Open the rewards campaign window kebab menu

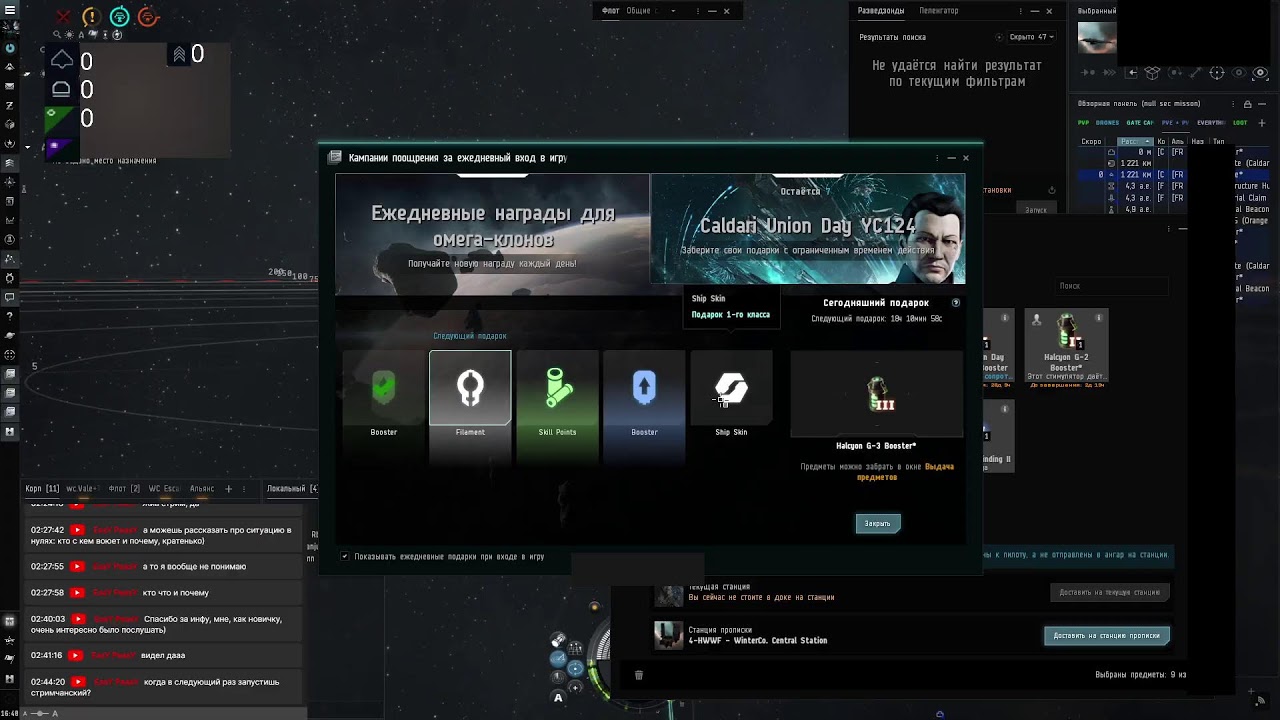[937, 158]
